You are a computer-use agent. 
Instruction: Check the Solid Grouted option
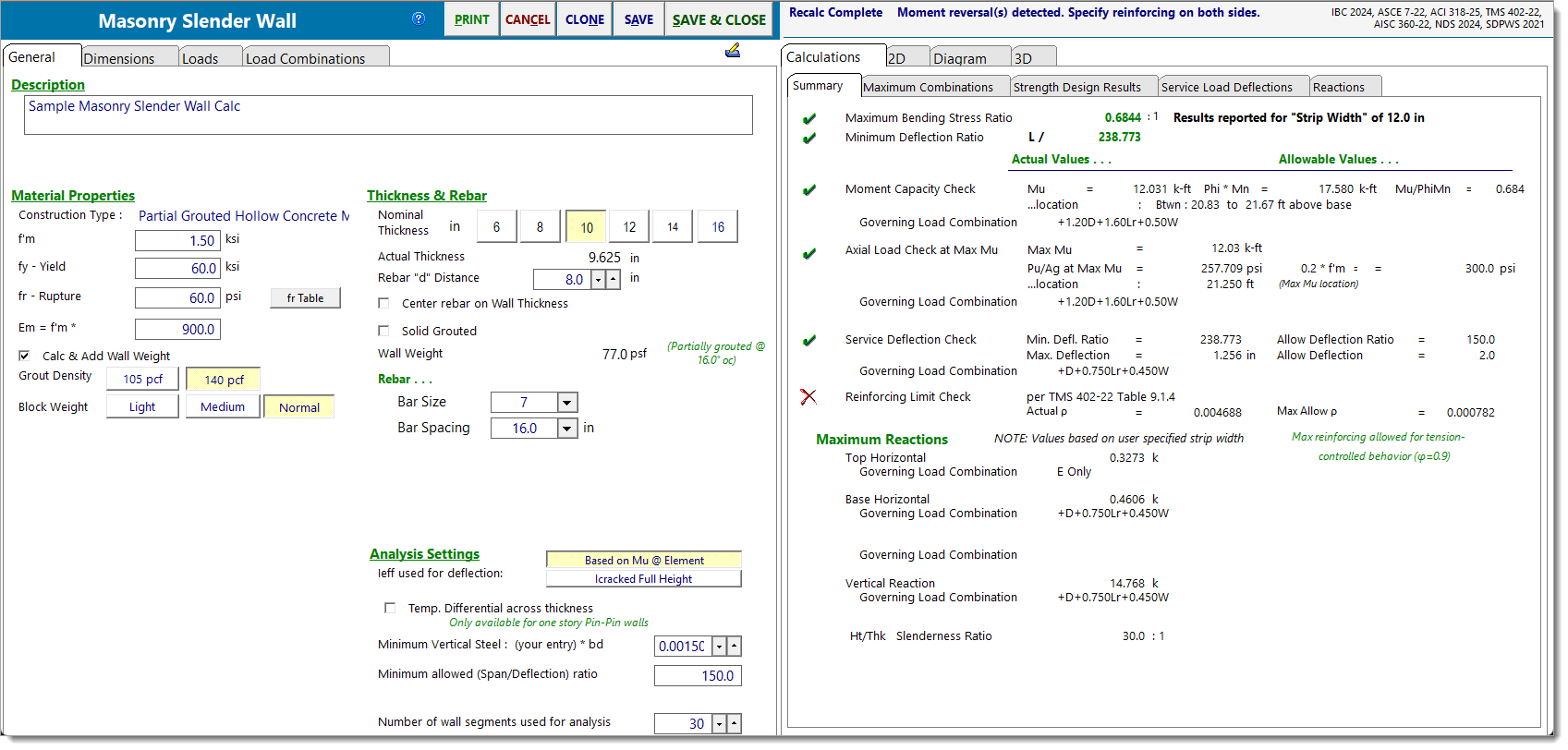tap(383, 331)
